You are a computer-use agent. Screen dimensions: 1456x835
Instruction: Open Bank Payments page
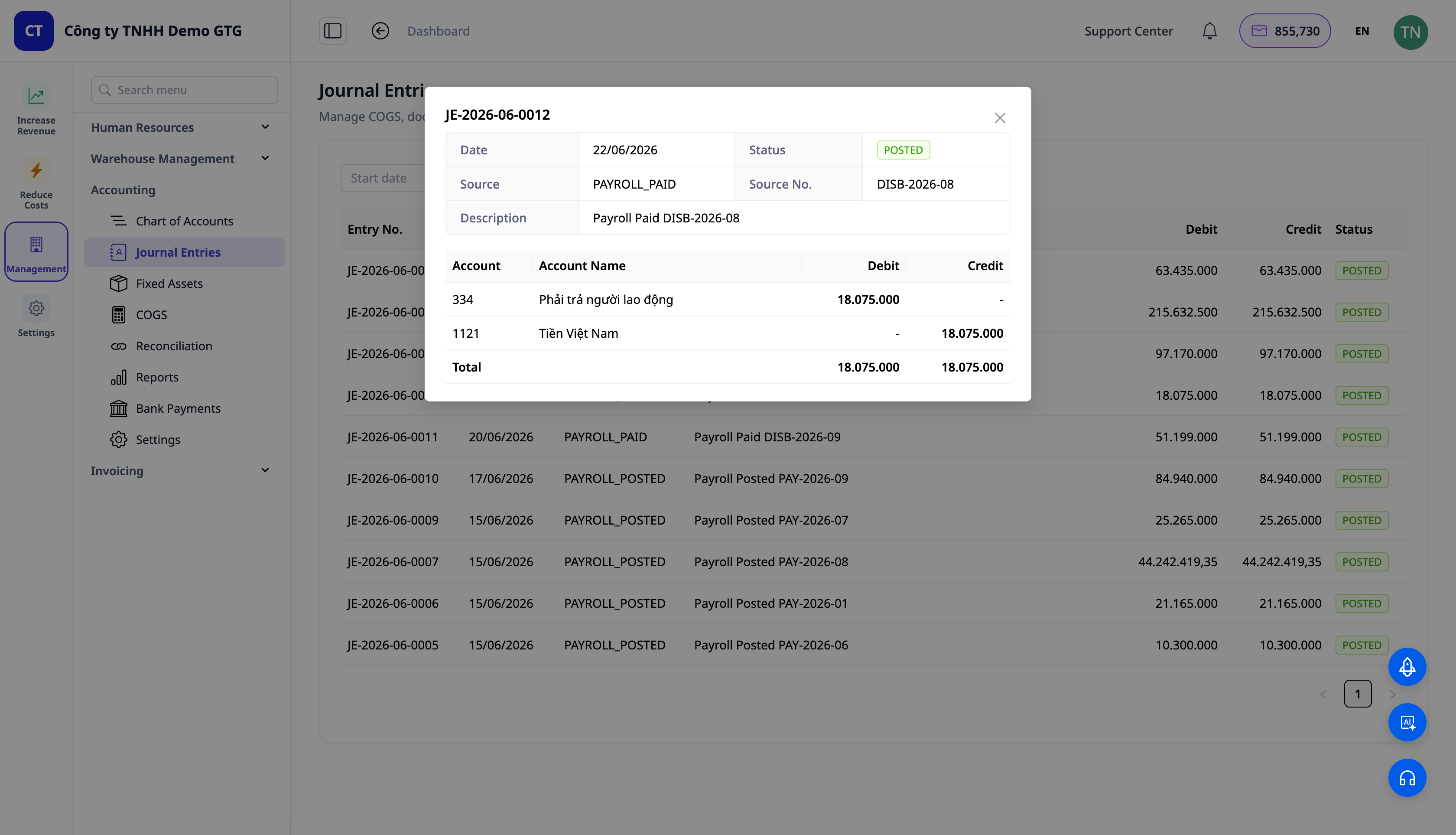[184, 408]
